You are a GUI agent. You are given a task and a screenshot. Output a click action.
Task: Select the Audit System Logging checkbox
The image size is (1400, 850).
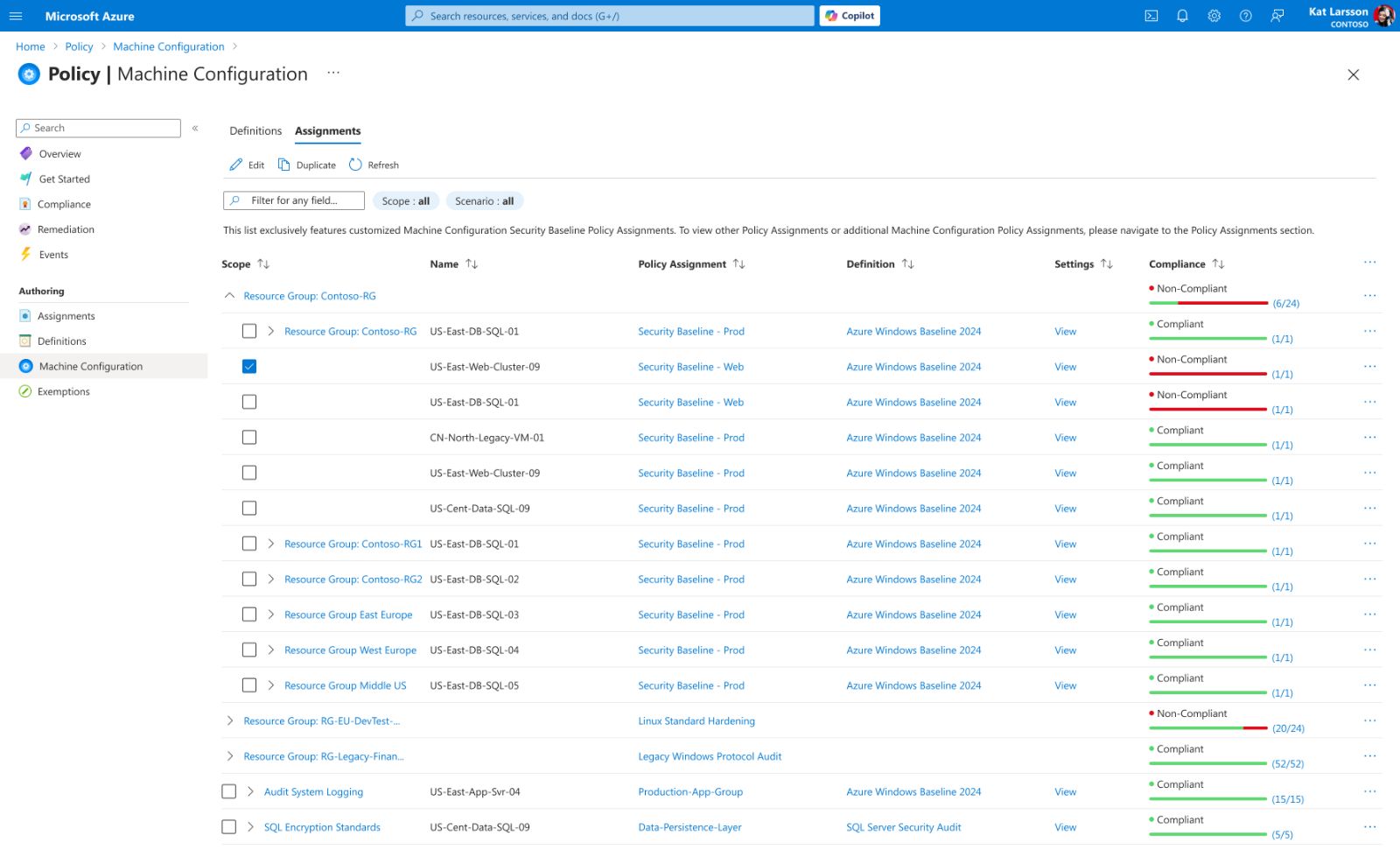229,791
